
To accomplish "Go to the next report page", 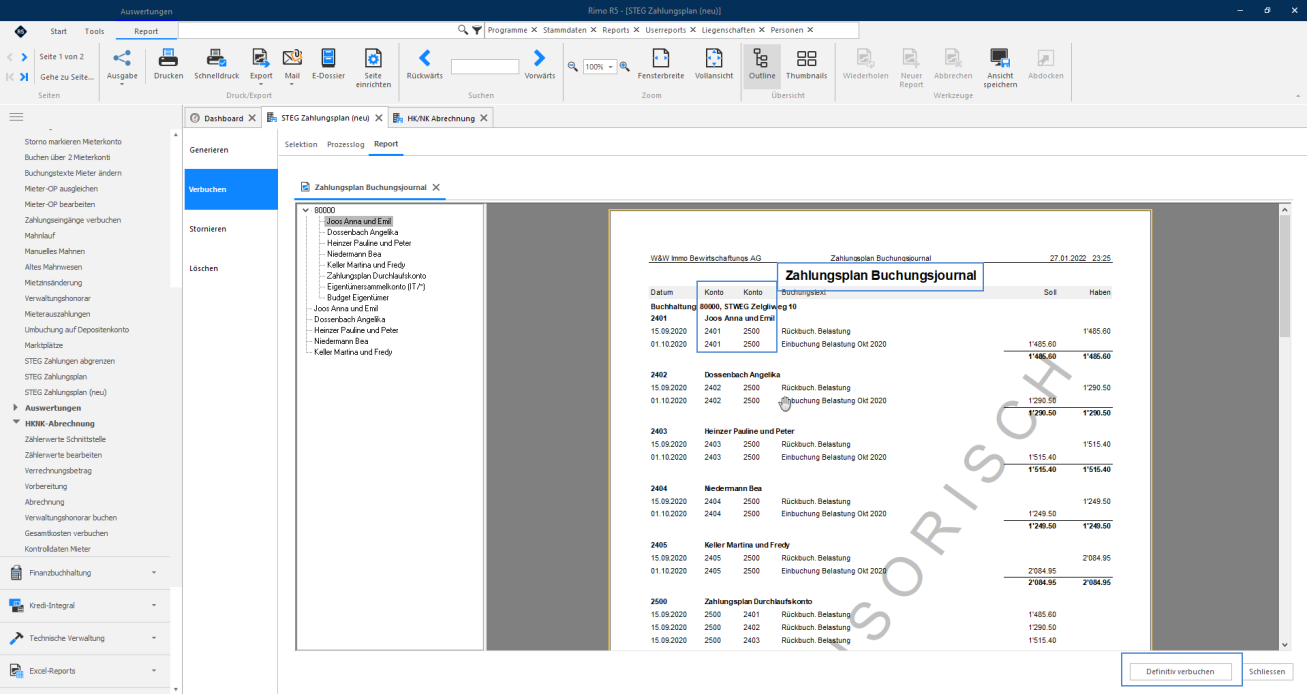I will 24,57.
